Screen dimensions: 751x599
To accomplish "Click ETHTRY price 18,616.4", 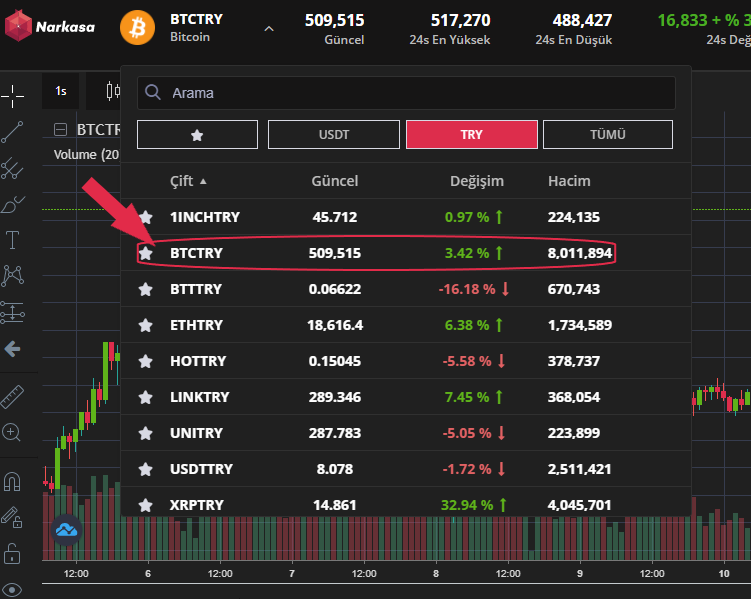I will (335, 326).
